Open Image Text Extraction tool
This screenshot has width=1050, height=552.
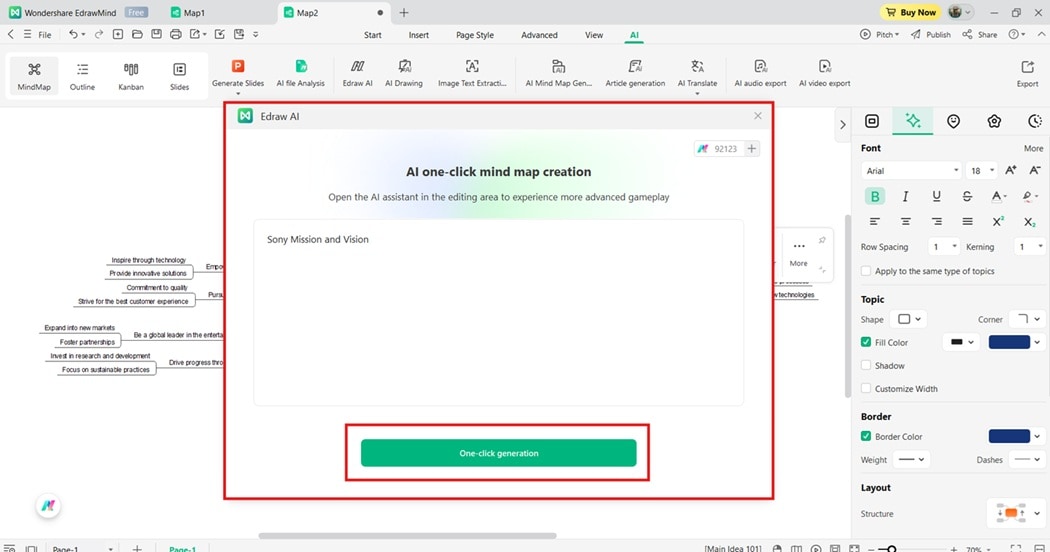pyautogui.click(x=472, y=74)
